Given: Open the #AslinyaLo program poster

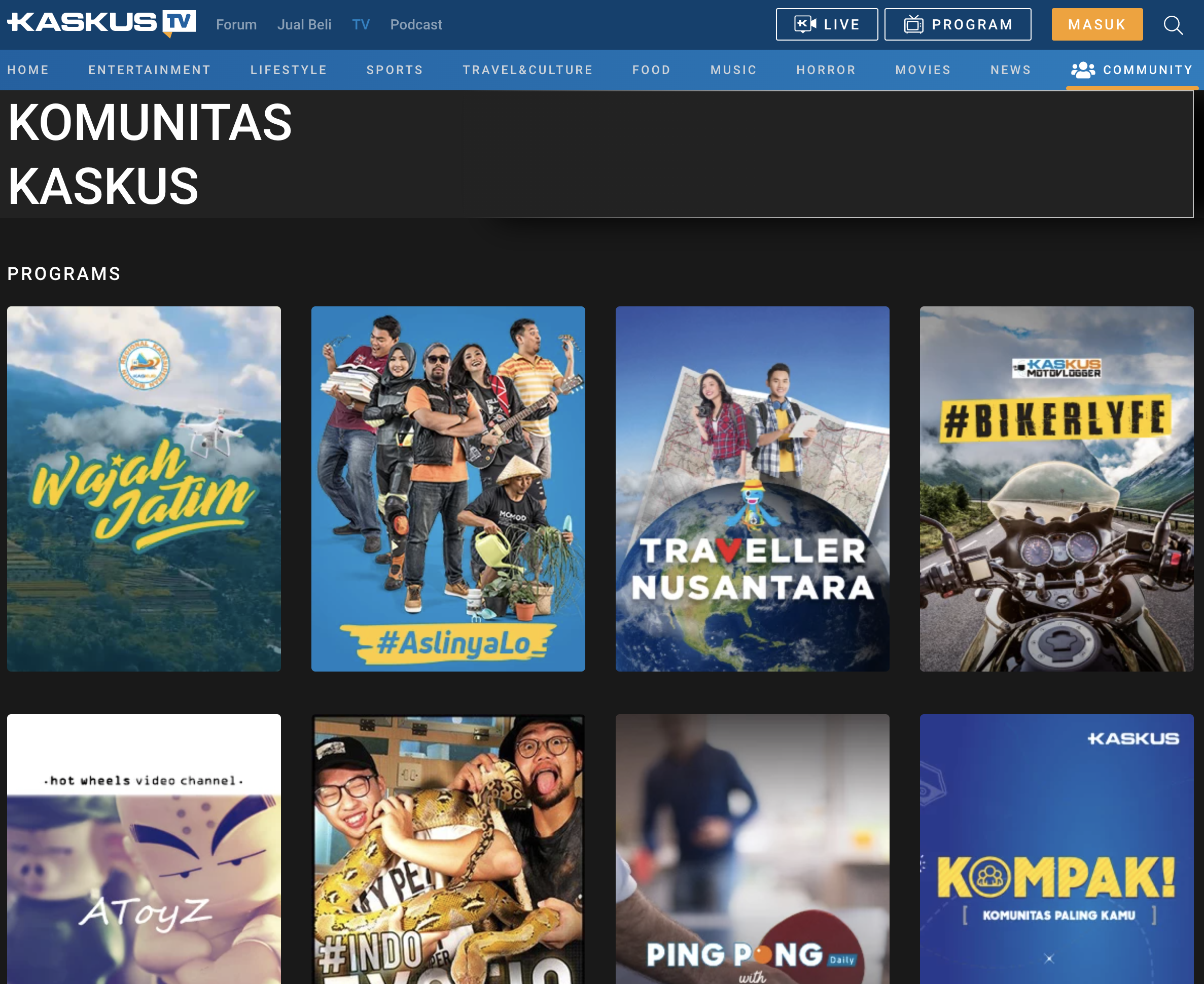Looking at the screenshot, I should click(448, 488).
